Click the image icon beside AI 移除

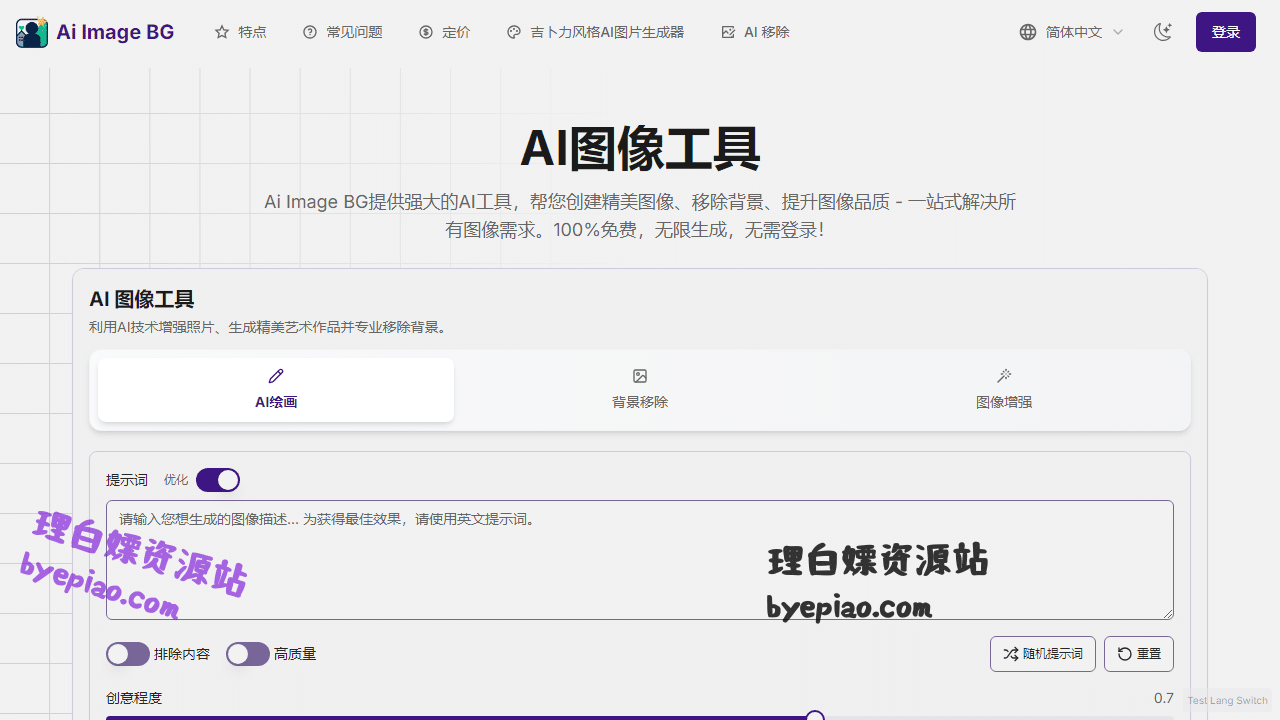728,32
